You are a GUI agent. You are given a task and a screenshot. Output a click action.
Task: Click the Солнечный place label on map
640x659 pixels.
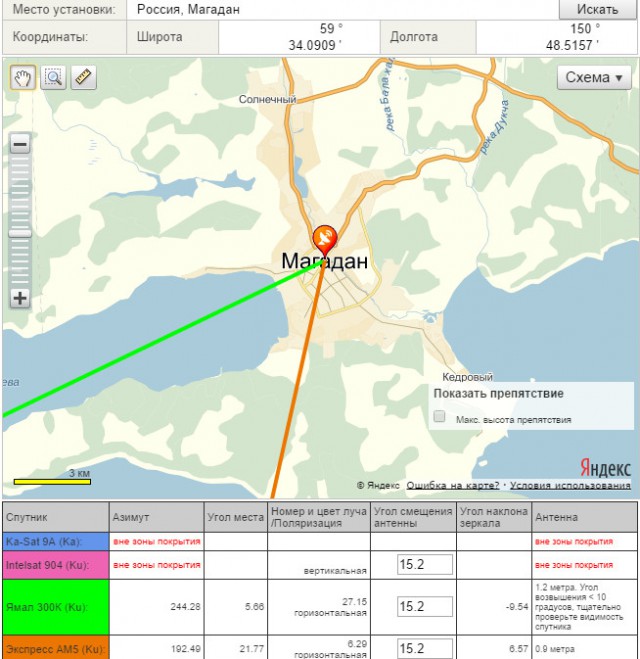[x=267, y=100]
